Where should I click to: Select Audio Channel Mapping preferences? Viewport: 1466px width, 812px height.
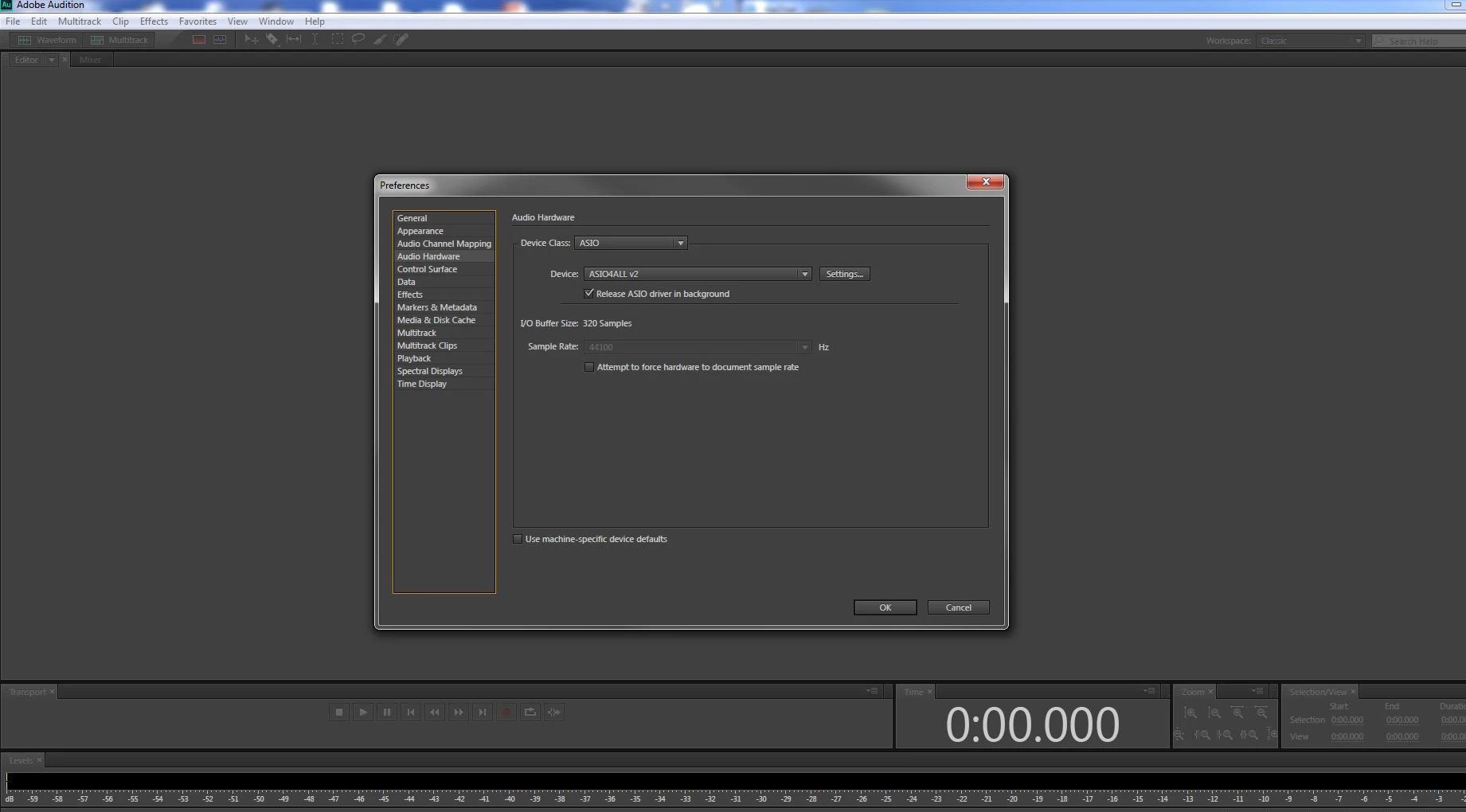pyautogui.click(x=444, y=244)
